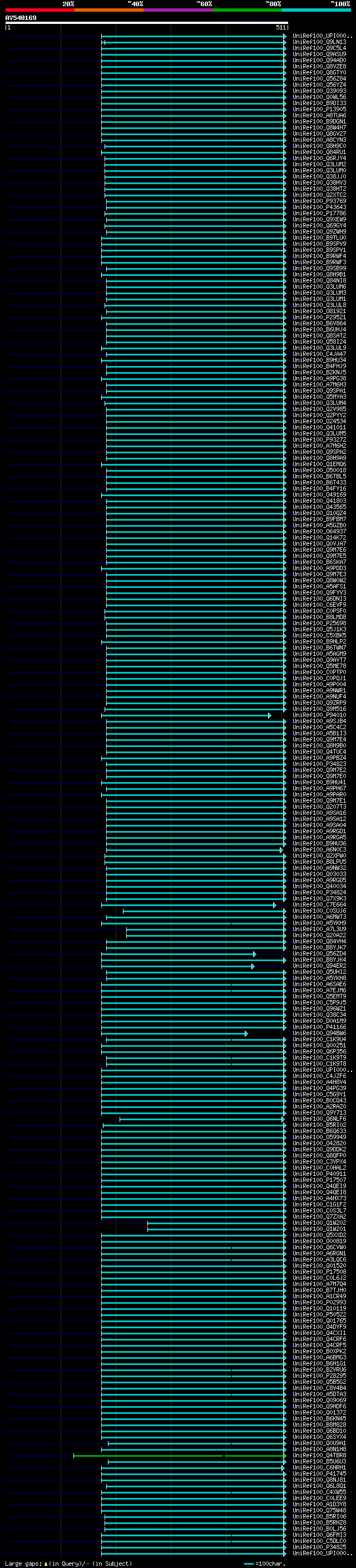Click UniRef100_Q75W48 label

(x=319, y=1511)
